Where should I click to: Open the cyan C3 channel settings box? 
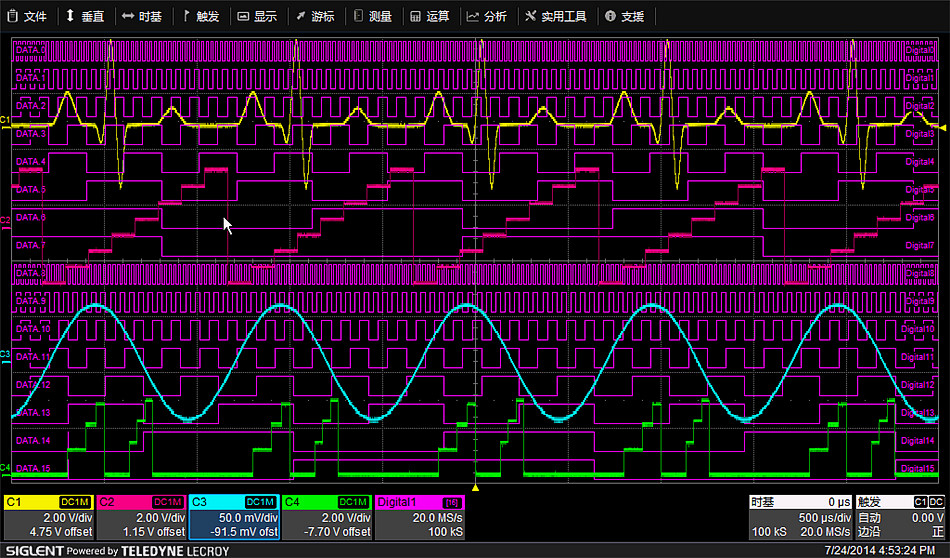click(234, 517)
